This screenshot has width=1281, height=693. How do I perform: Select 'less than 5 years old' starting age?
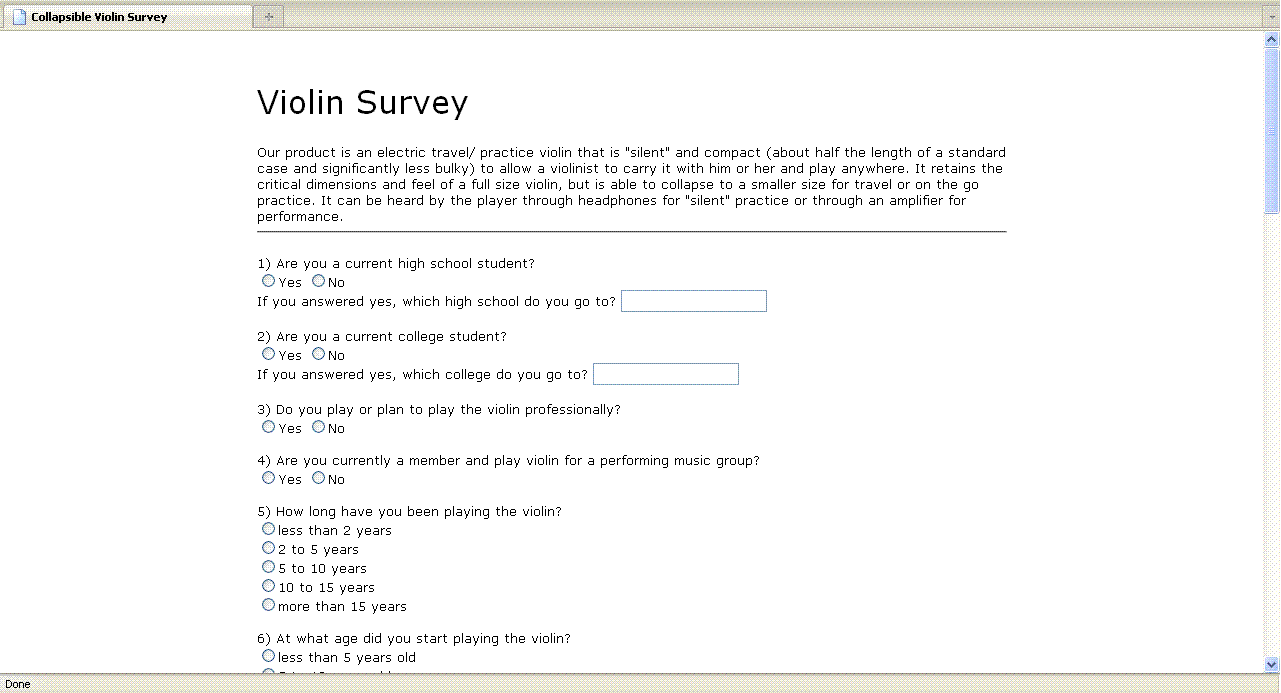click(268, 655)
